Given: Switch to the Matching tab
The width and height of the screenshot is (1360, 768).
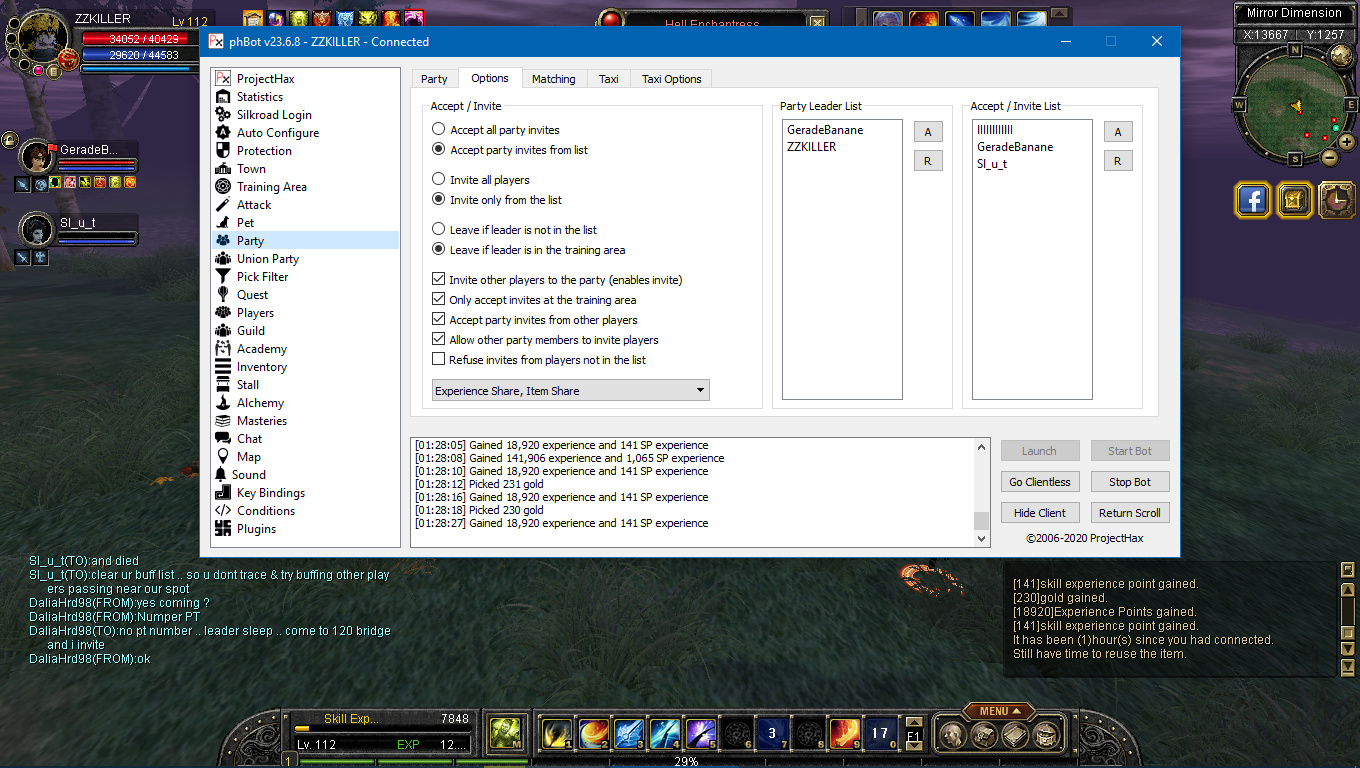Looking at the screenshot, I should pos(553,79).
